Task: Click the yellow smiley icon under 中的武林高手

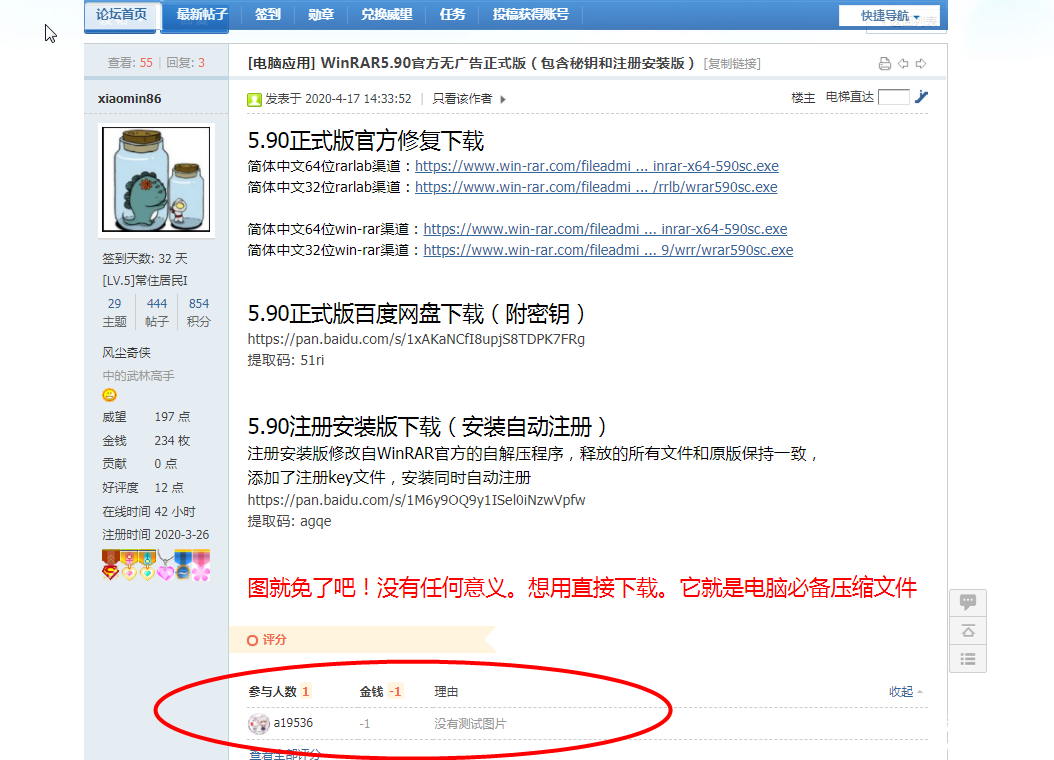Action: tap(110, 395)
